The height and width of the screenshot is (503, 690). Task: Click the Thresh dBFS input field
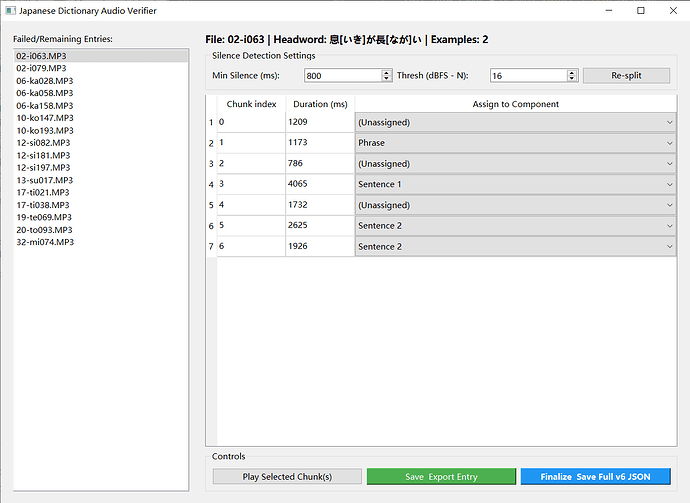tap(527, 76)
